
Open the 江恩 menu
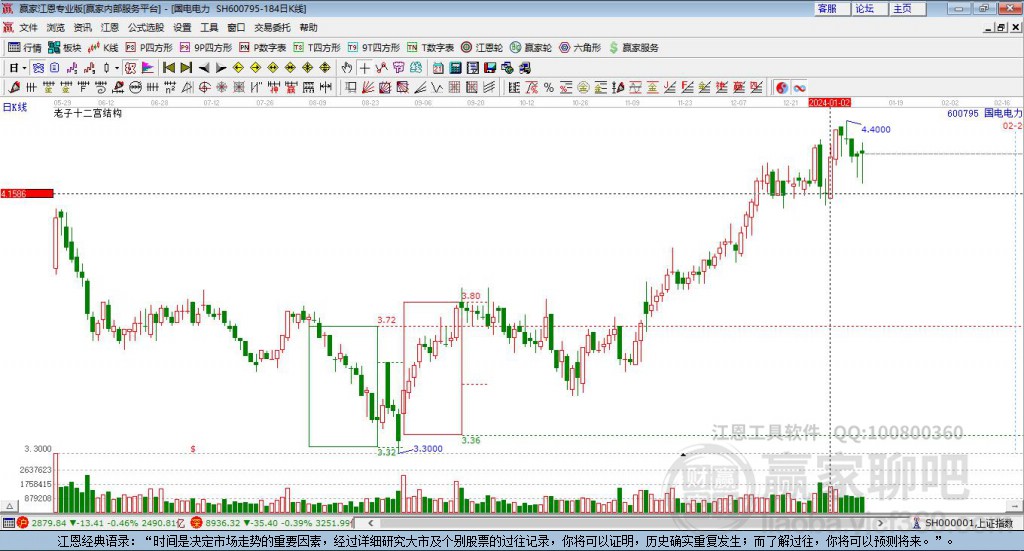pyautogui.click(x=110, y=27)
